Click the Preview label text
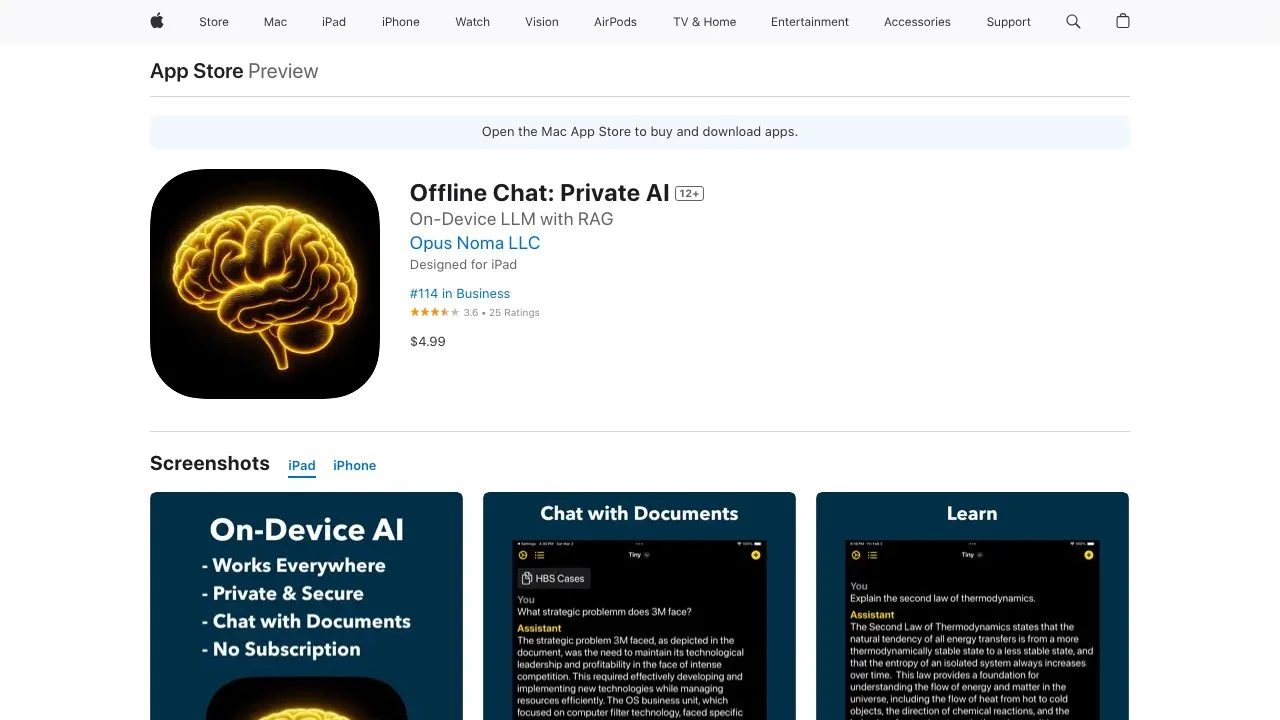This screenshot has height=720, width=1280. coord(283,71)
